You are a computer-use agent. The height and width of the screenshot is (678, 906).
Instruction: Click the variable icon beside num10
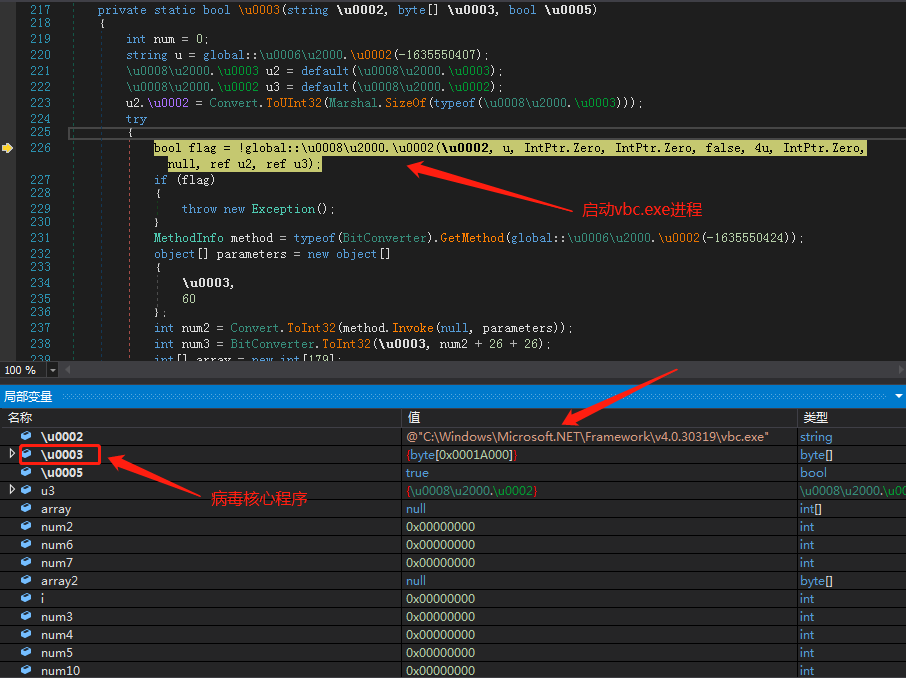(27, 671)
